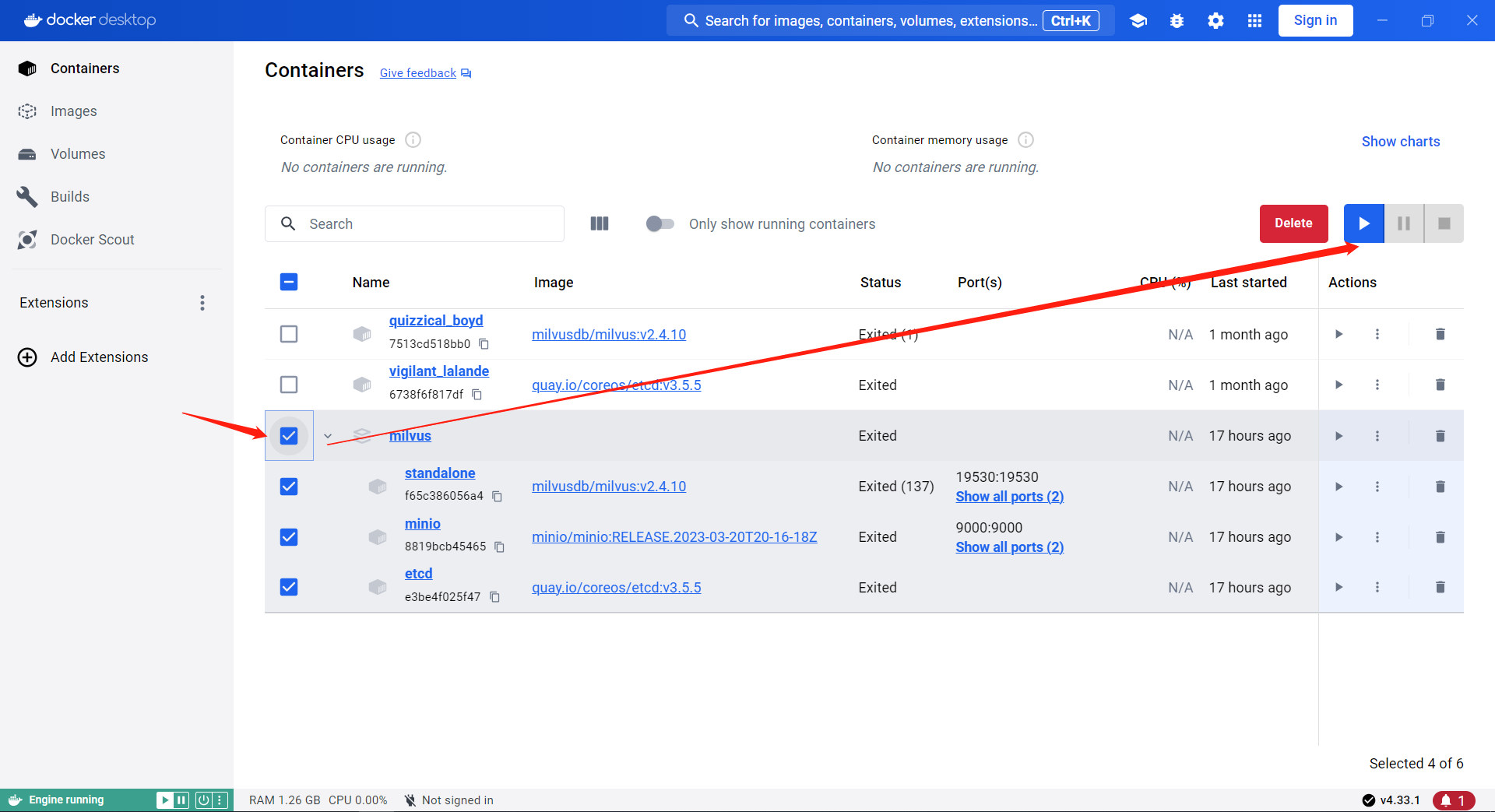This screenshot has height=812, width=1495.
Task: Copy the etcd container ID e3be4f025f47
Action: coord(494,597)
